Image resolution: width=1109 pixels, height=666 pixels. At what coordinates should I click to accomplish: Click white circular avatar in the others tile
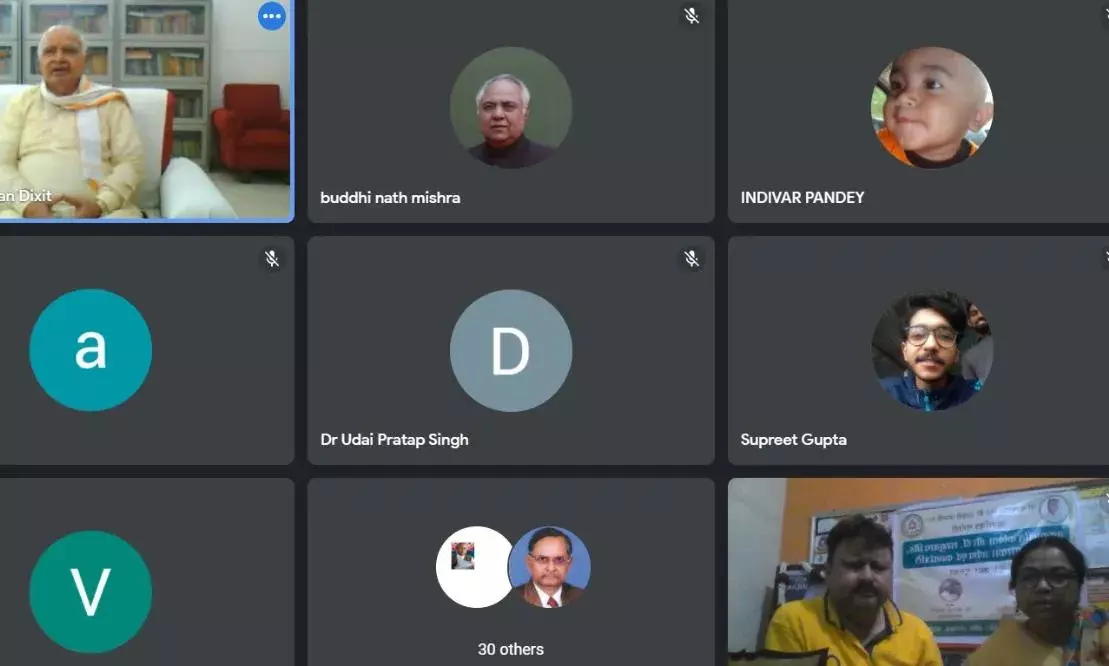475,567
